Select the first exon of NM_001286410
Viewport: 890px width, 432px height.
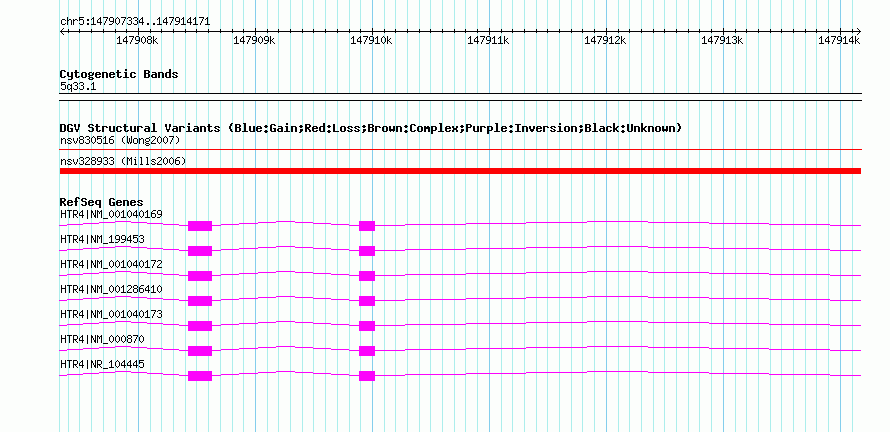point(200,301)
